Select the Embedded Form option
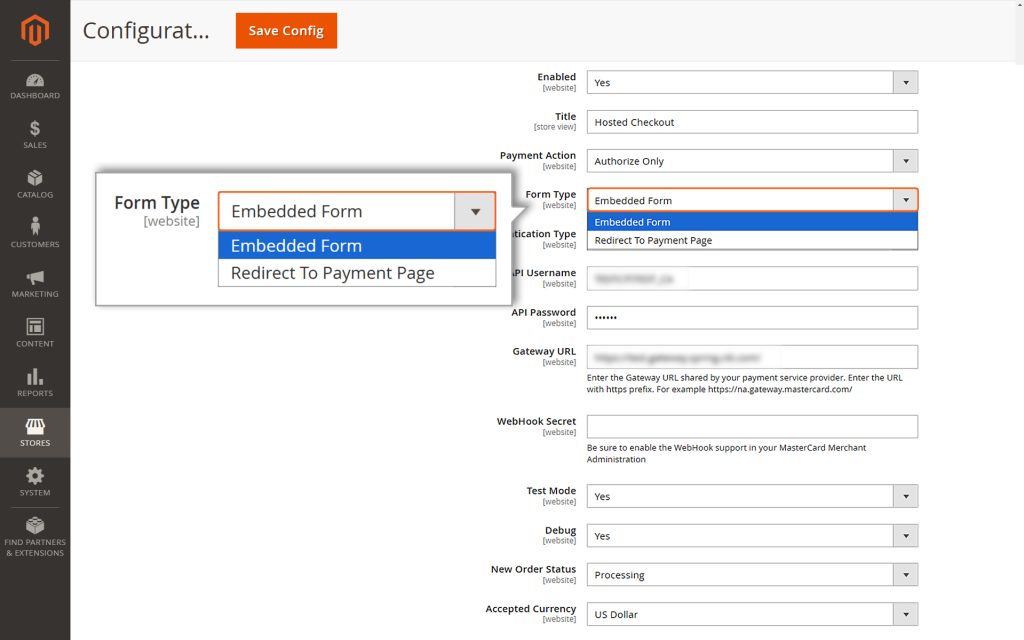 point(294,245)
